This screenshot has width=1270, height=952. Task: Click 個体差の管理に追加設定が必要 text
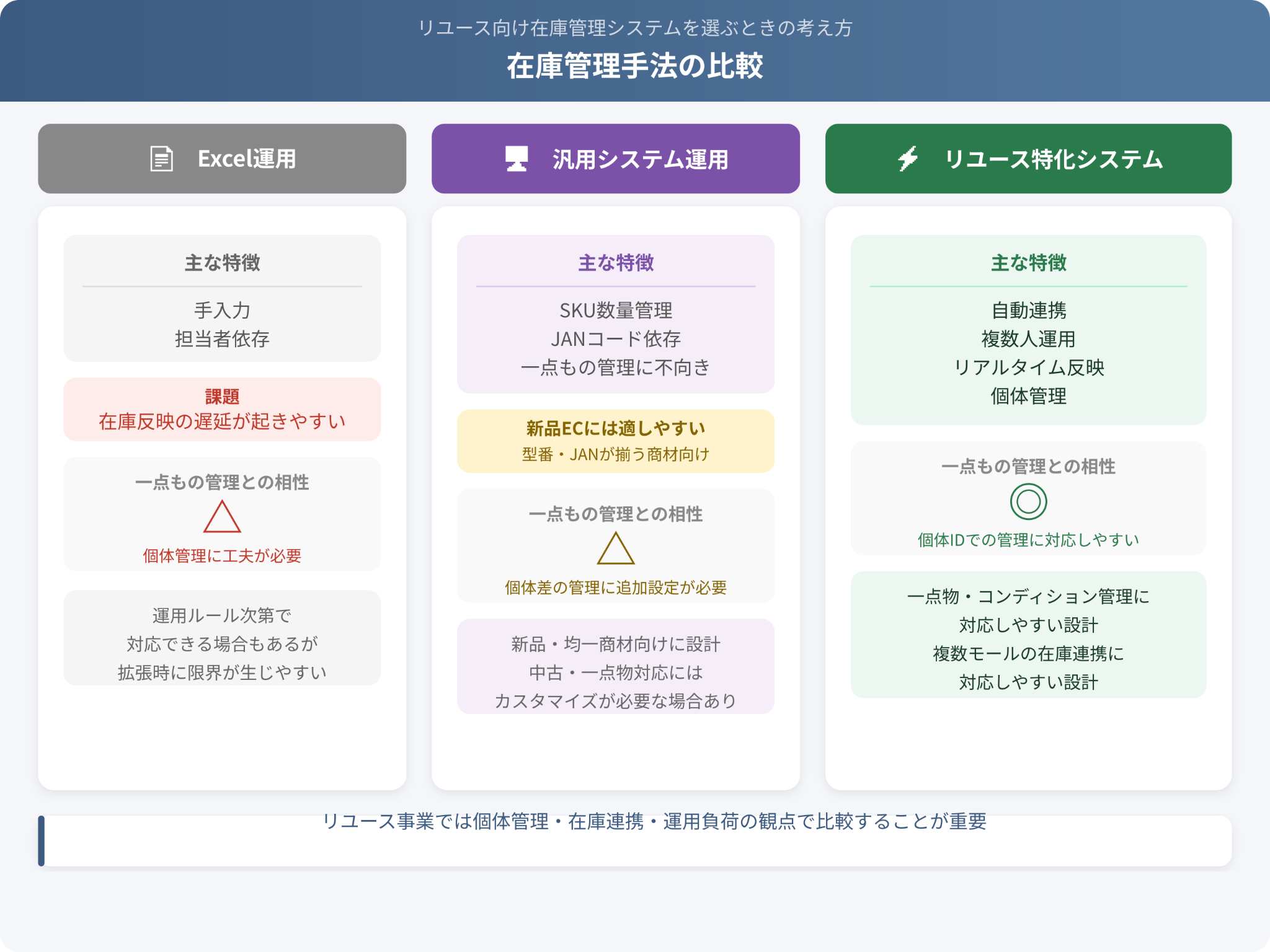point(616,588)
